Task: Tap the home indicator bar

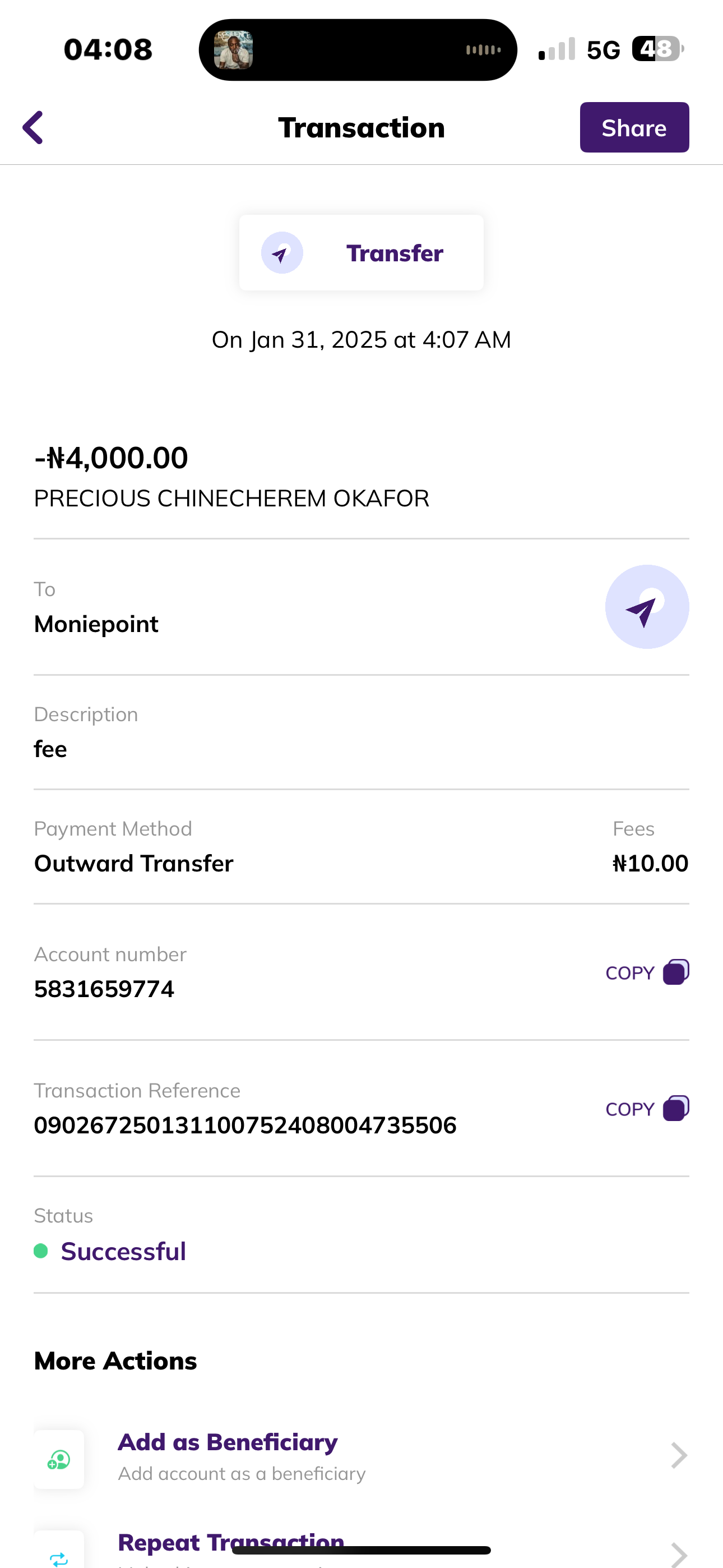Action: coord(361,1551)
